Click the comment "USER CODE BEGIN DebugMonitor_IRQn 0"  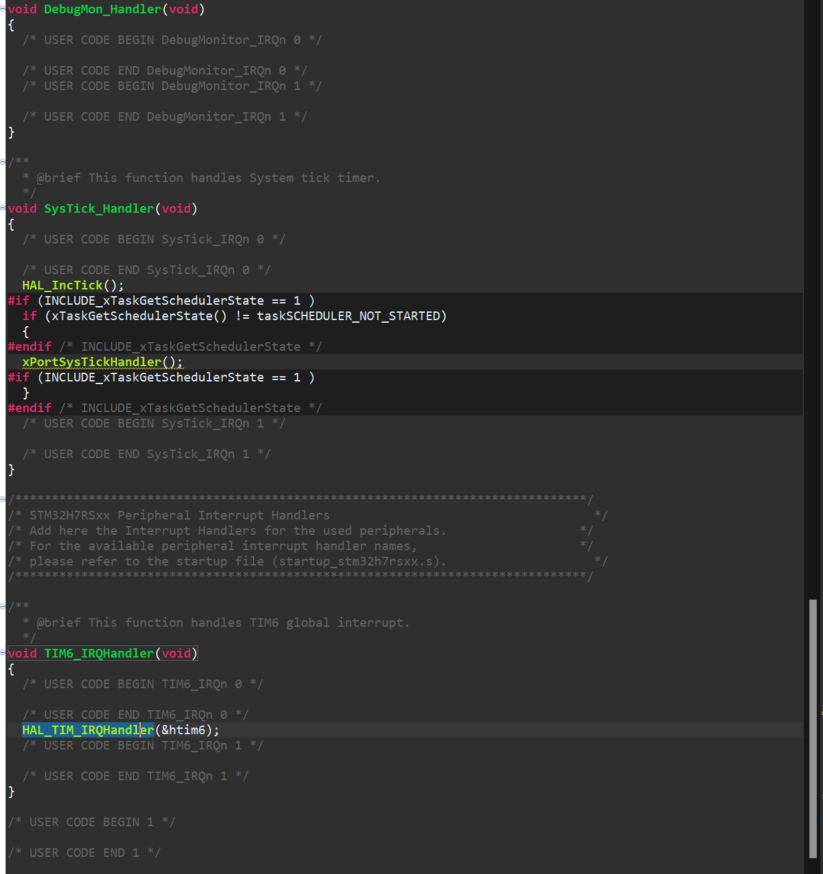172,40
